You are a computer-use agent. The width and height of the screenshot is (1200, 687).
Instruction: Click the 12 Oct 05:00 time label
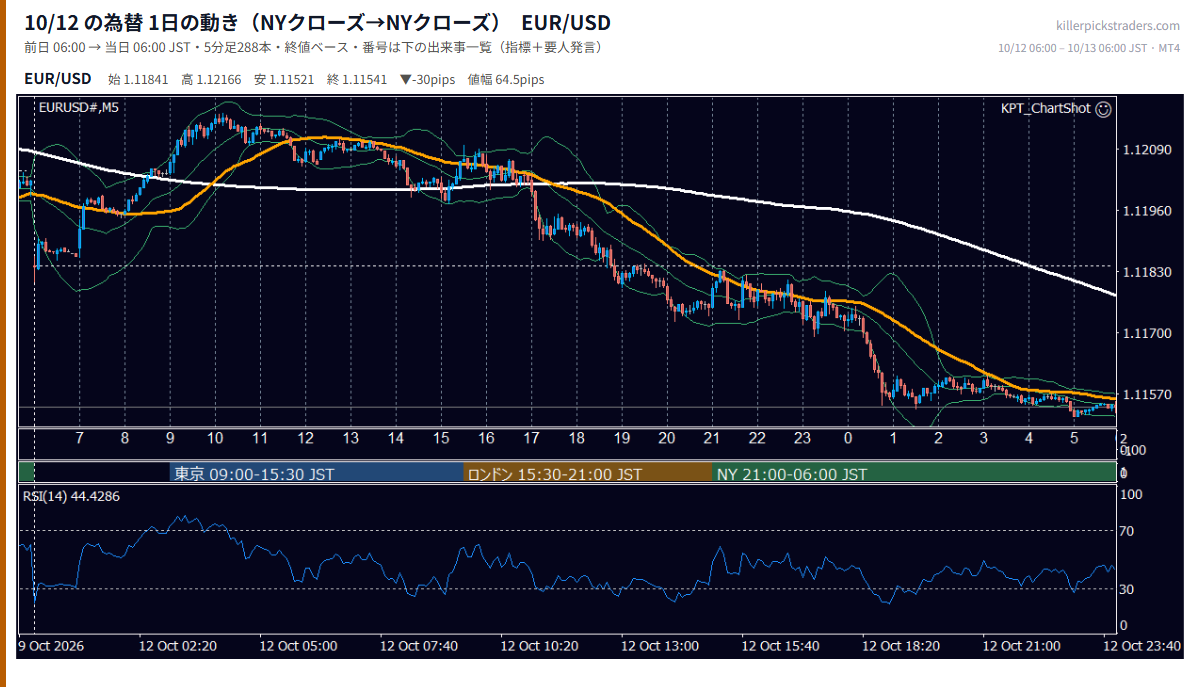(x=298, y=646)
